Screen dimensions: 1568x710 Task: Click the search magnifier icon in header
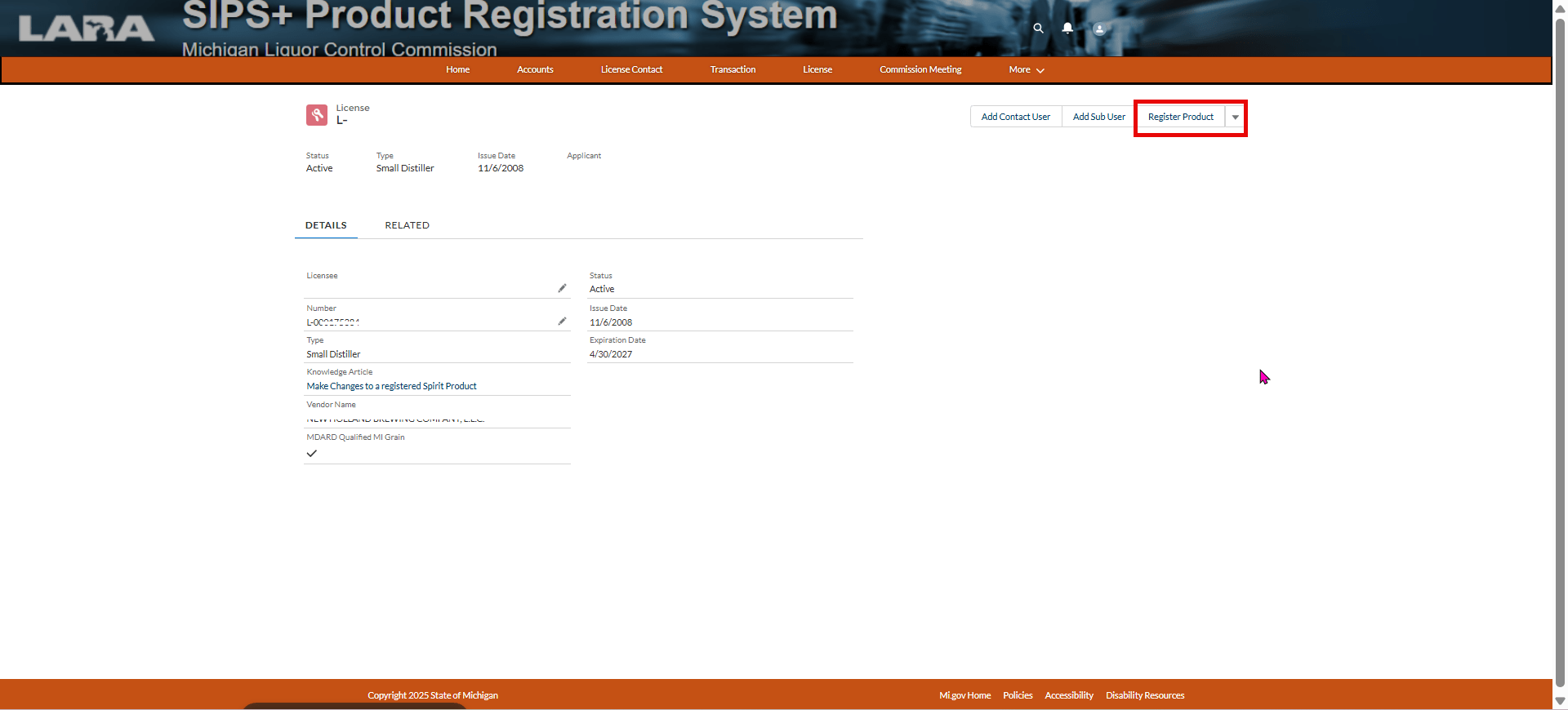point(1038,28)
